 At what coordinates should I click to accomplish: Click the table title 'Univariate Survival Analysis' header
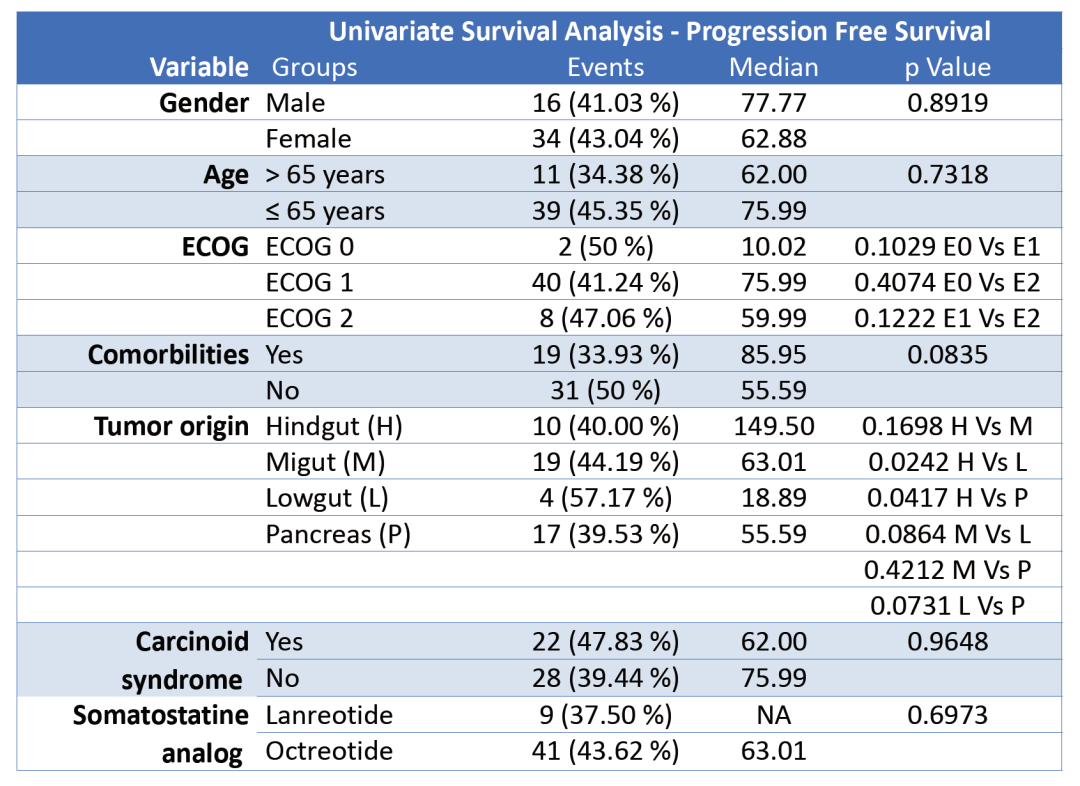pyautogui.click(x=660, y=31)
